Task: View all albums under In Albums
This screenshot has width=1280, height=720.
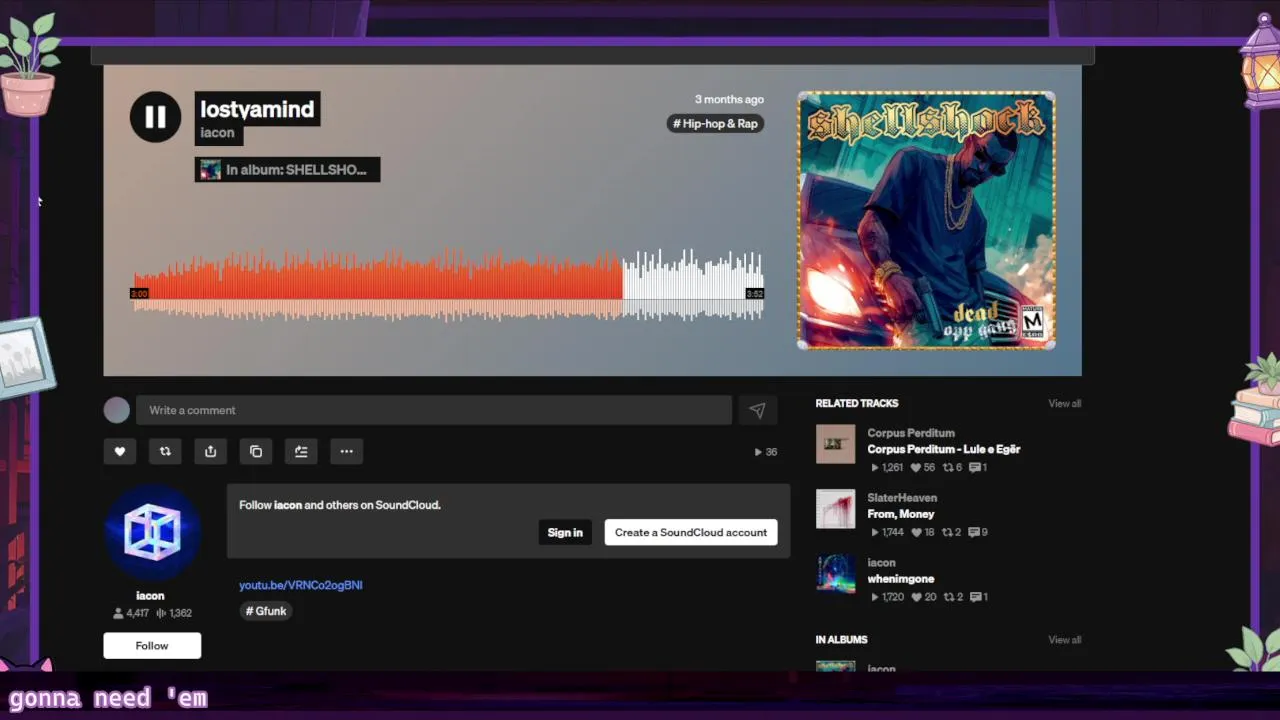Action: pos(1064,640)
